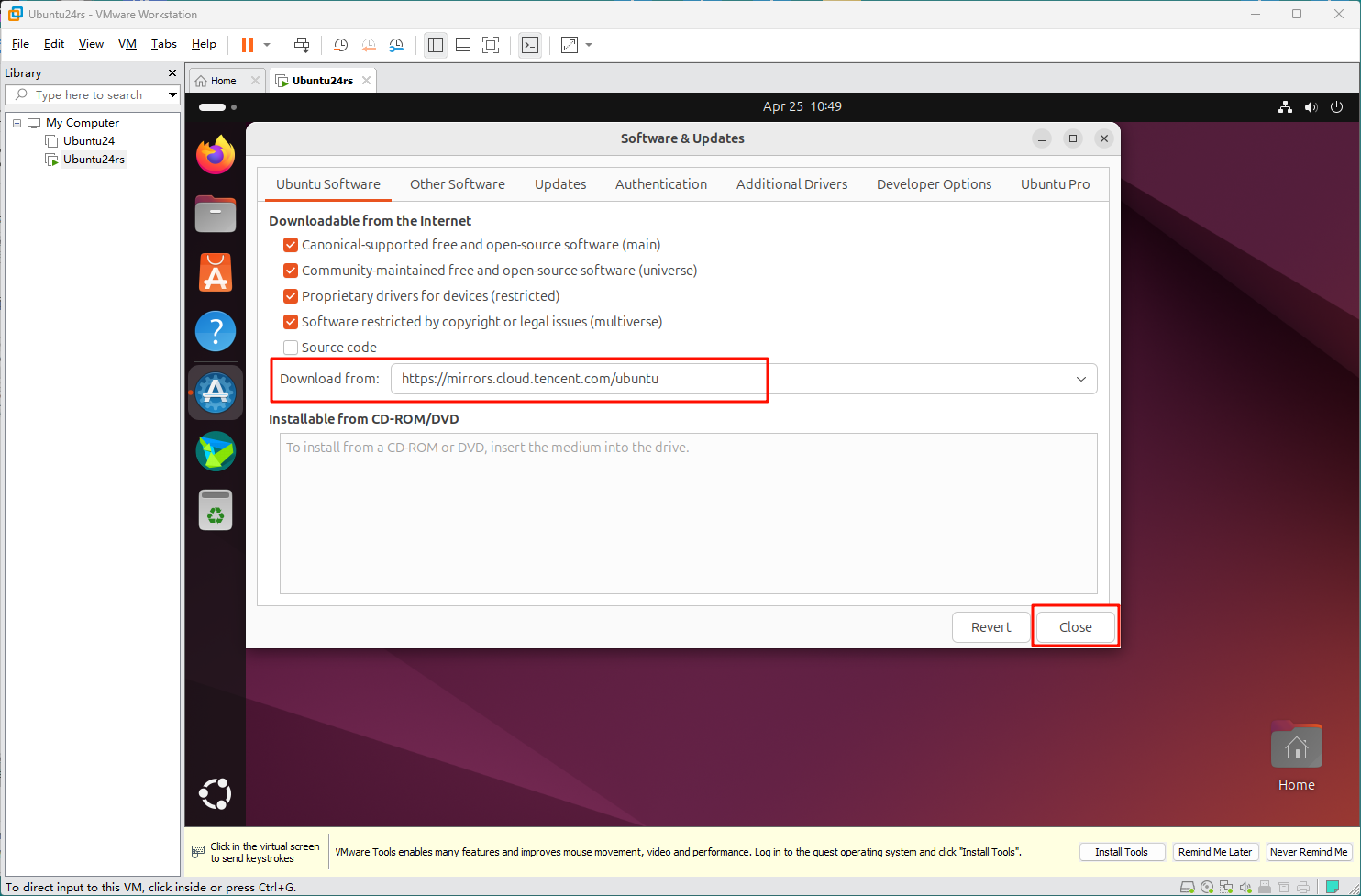Enable the Source code checkbox
This screenshot has width=1361, height=896.
(x=291, y=348)
